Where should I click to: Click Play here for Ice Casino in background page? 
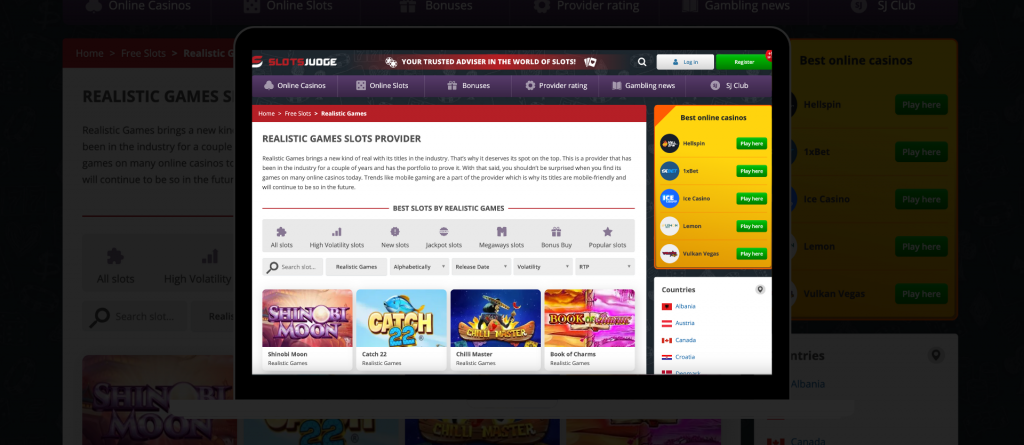[921, 199]
